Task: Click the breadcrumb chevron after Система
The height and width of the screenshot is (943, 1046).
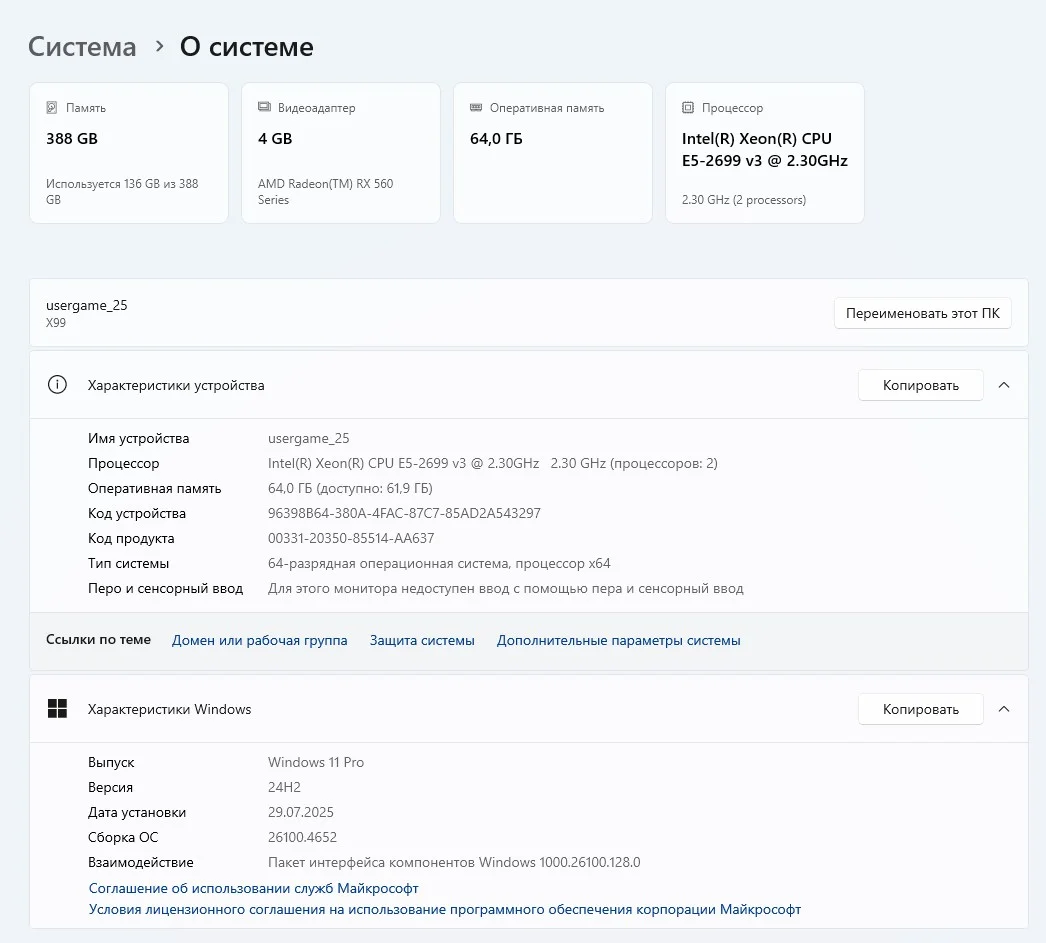Action: 159,47
